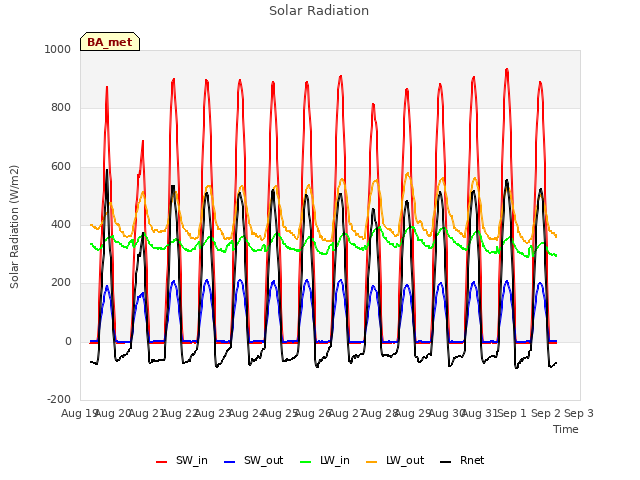This screenshot has width=640, height=480.
Task: Click the 400 y-axis tick label
Action: (61, 224)
